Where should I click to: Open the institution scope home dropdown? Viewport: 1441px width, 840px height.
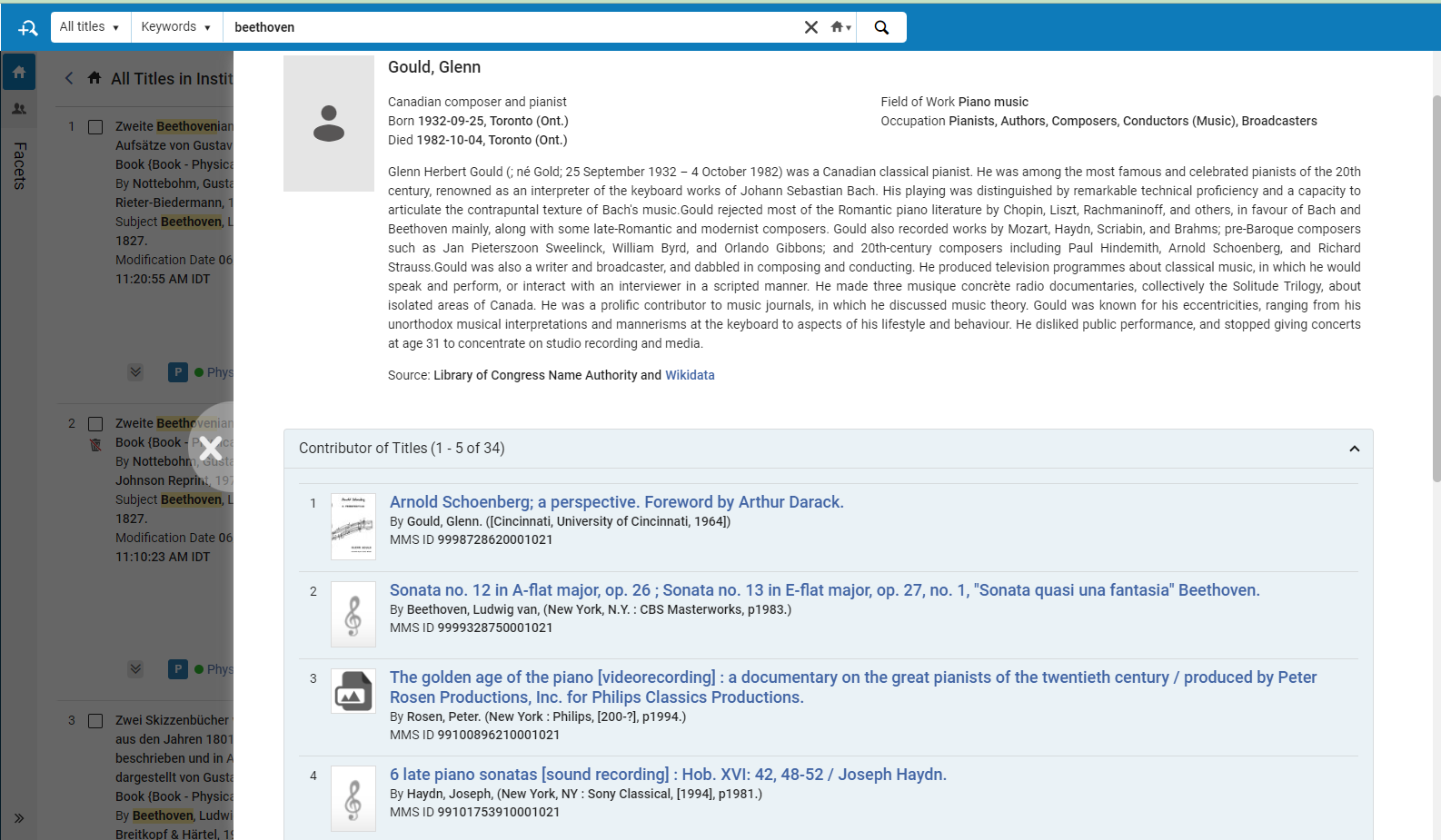click(840, 27)
